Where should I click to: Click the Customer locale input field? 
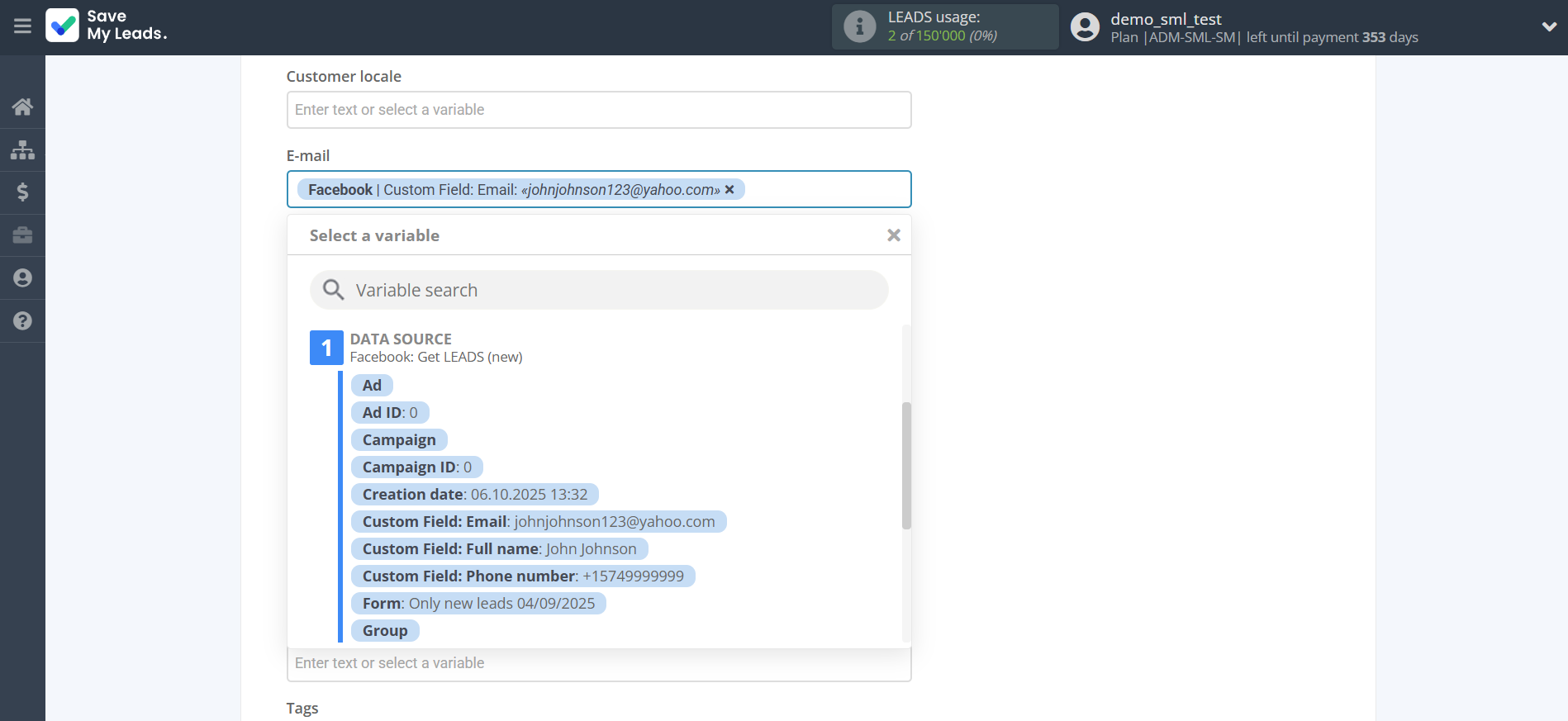(x=599, y=110)
